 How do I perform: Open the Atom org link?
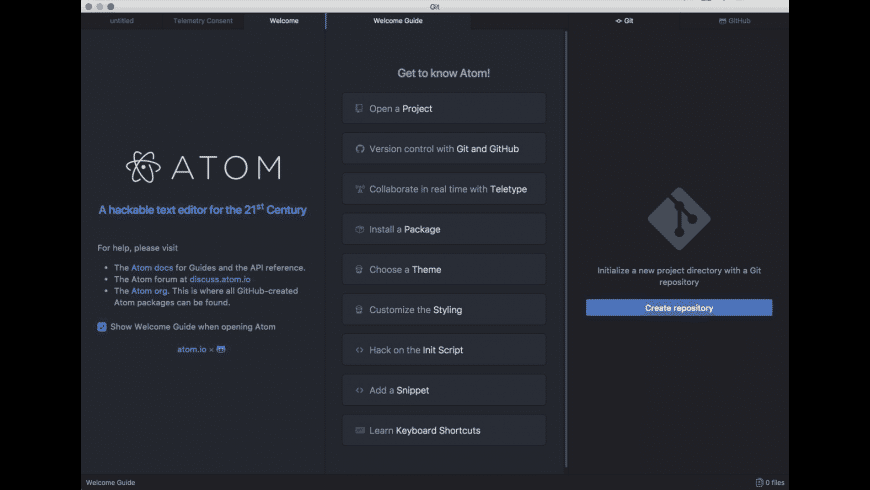click(x=149, y=291)
